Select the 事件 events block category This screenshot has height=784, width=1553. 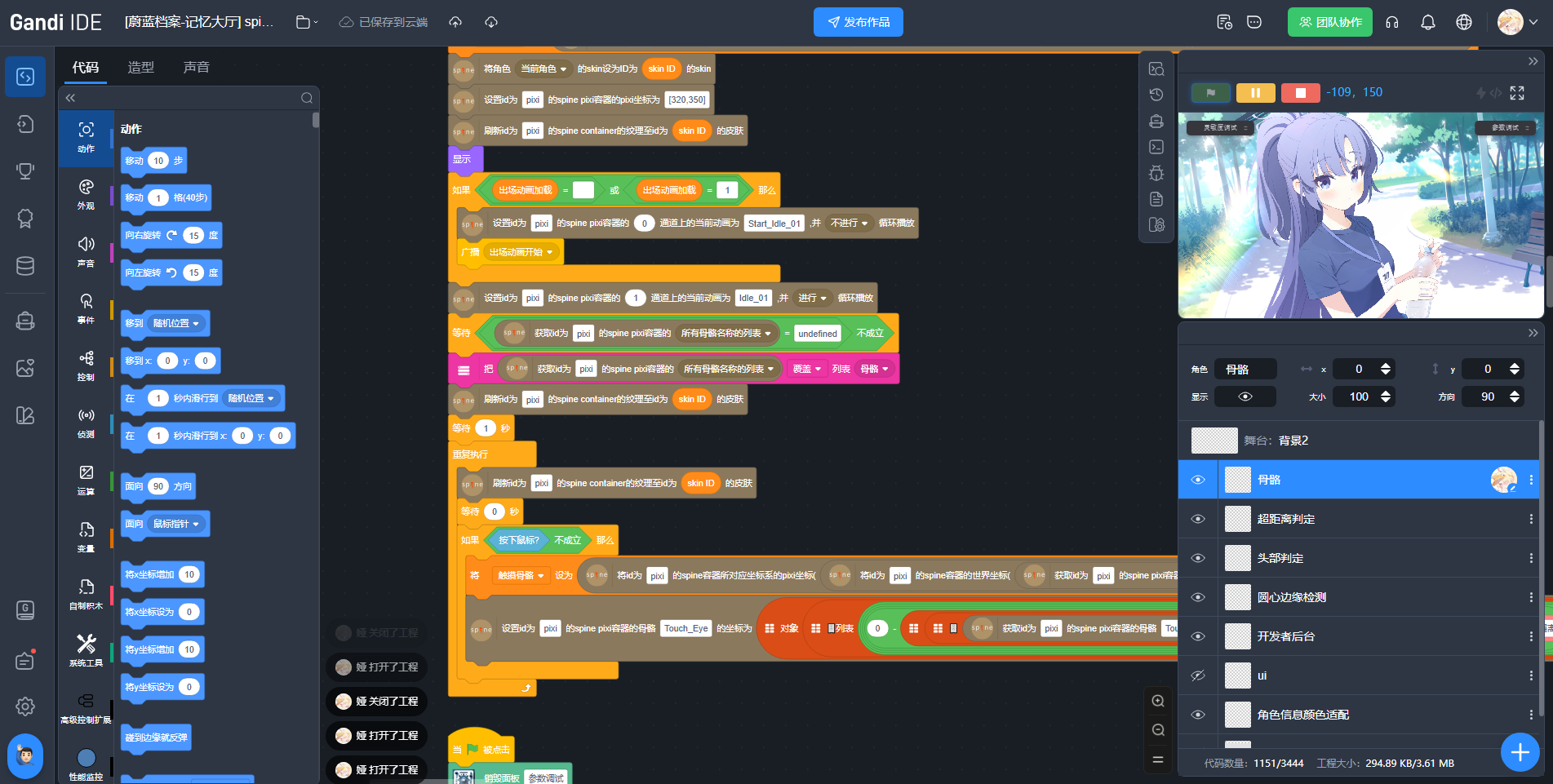86,309
